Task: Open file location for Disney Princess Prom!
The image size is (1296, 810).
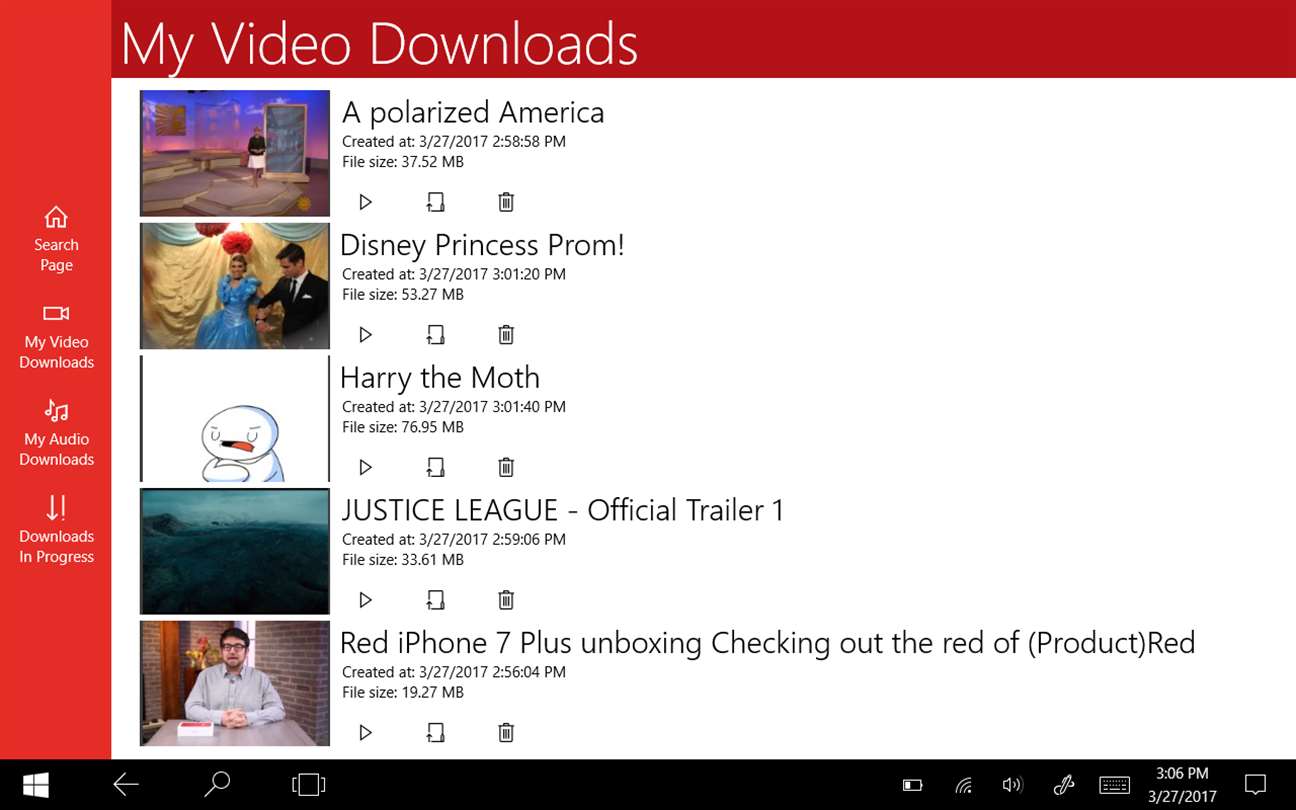Action: coord(435,335)
